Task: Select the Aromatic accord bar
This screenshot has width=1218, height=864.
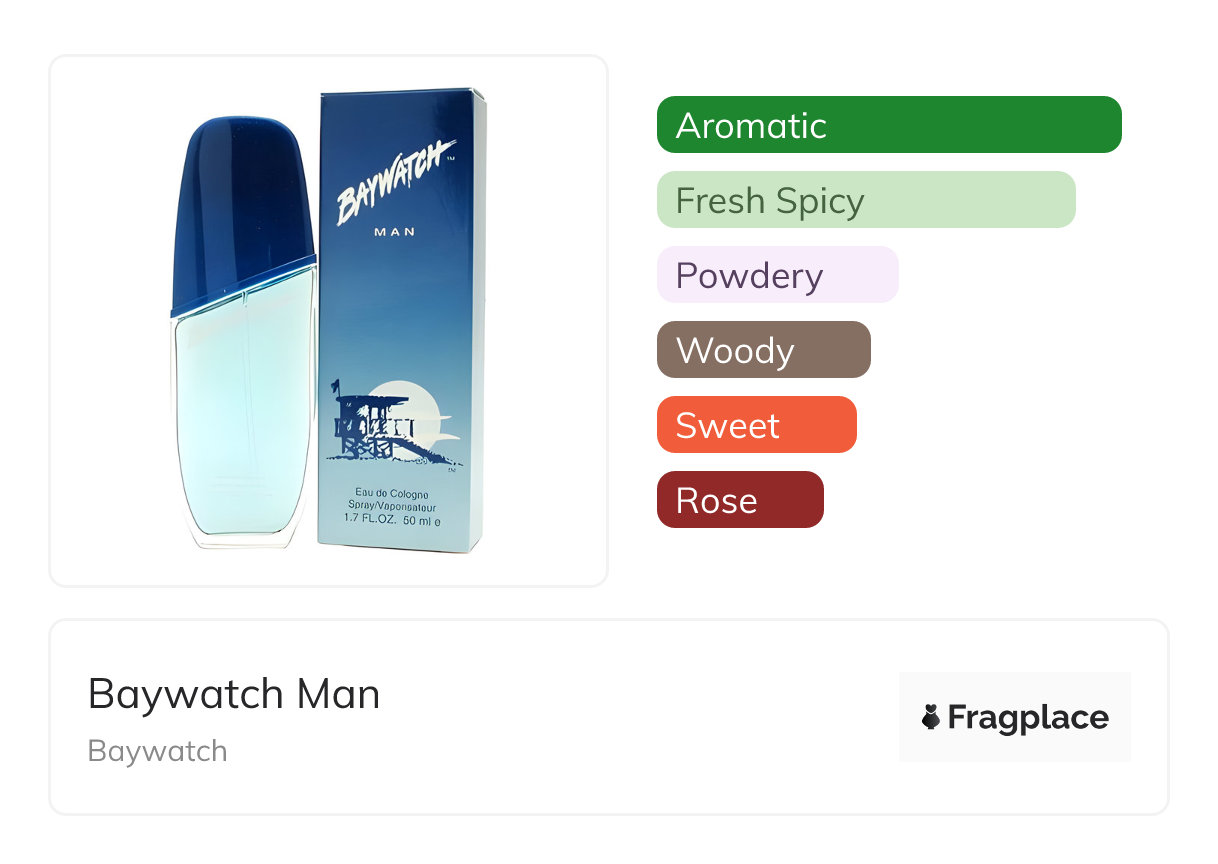Action: coord(888,125)
